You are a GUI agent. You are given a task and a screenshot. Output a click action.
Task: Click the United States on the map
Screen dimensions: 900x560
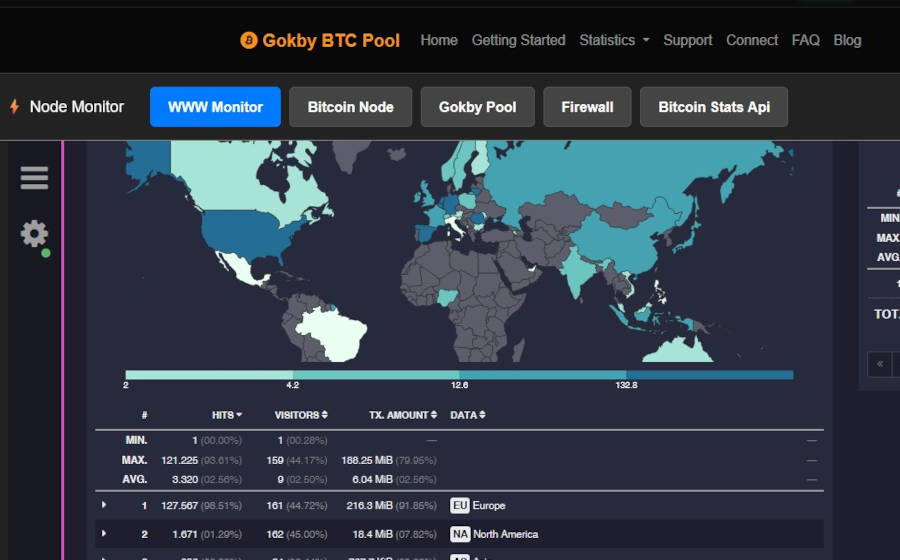247,232
